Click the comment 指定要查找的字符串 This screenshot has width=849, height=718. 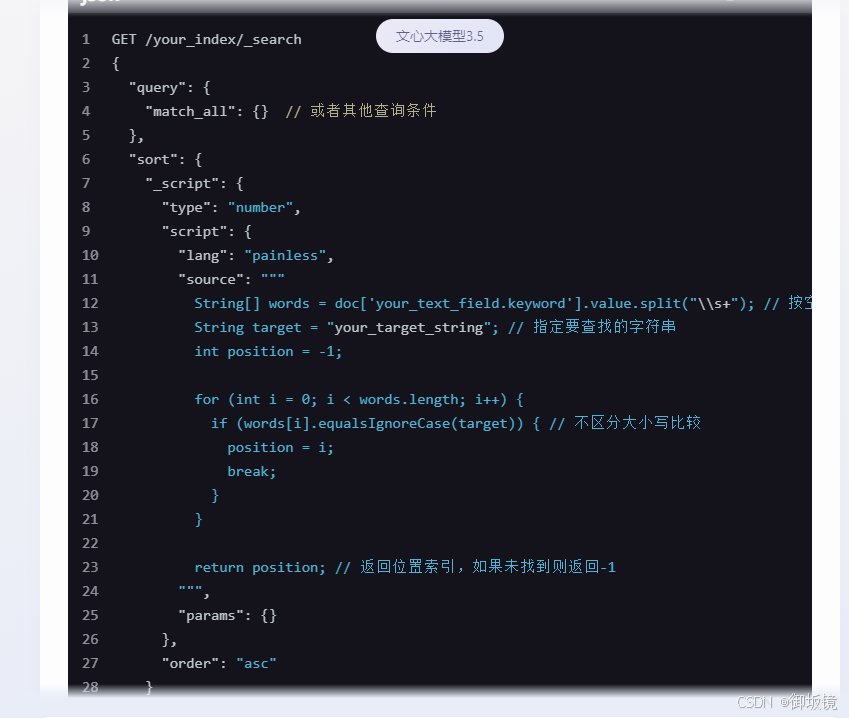[604, 327]
